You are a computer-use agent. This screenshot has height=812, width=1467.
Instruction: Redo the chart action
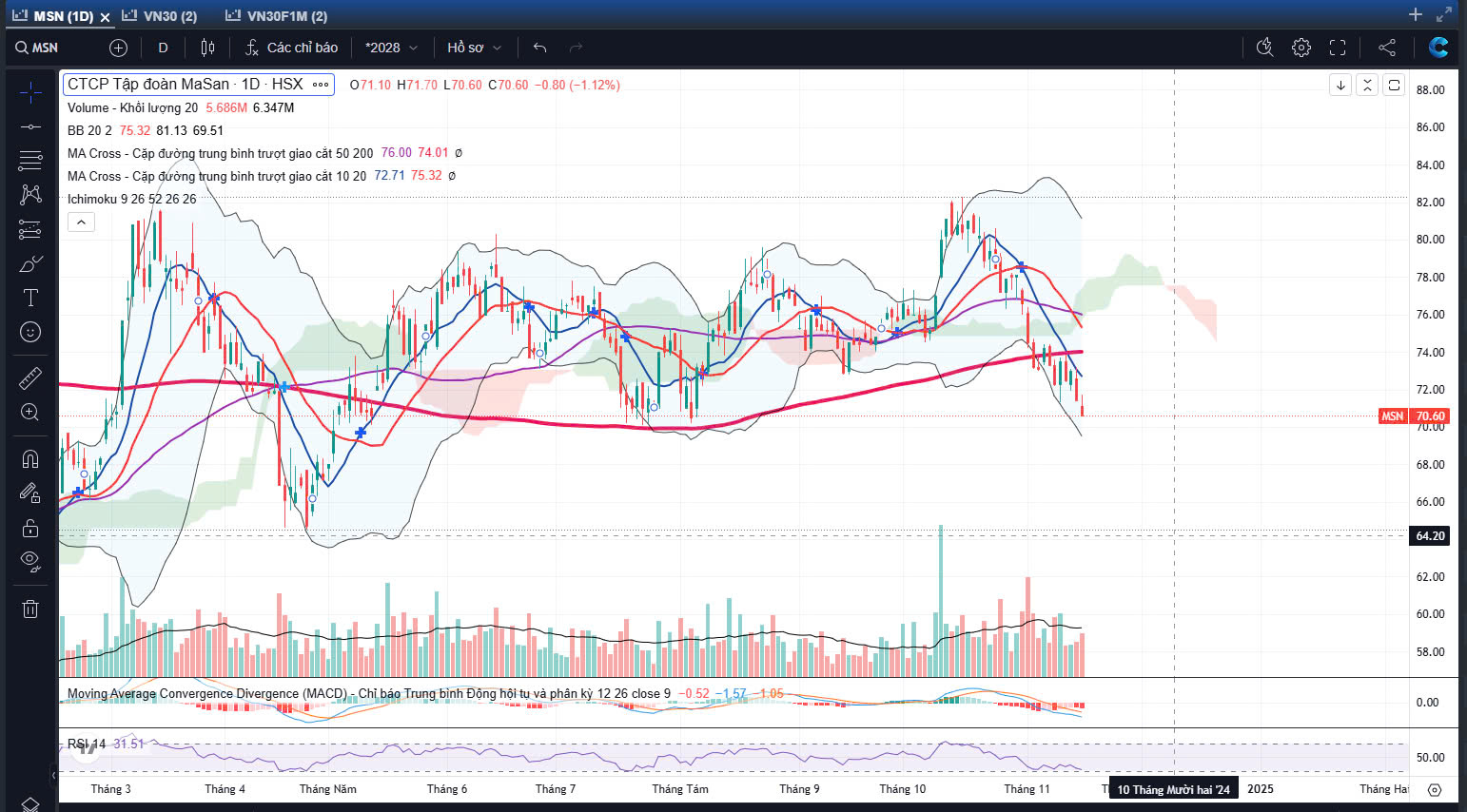(x=576, y=48)
